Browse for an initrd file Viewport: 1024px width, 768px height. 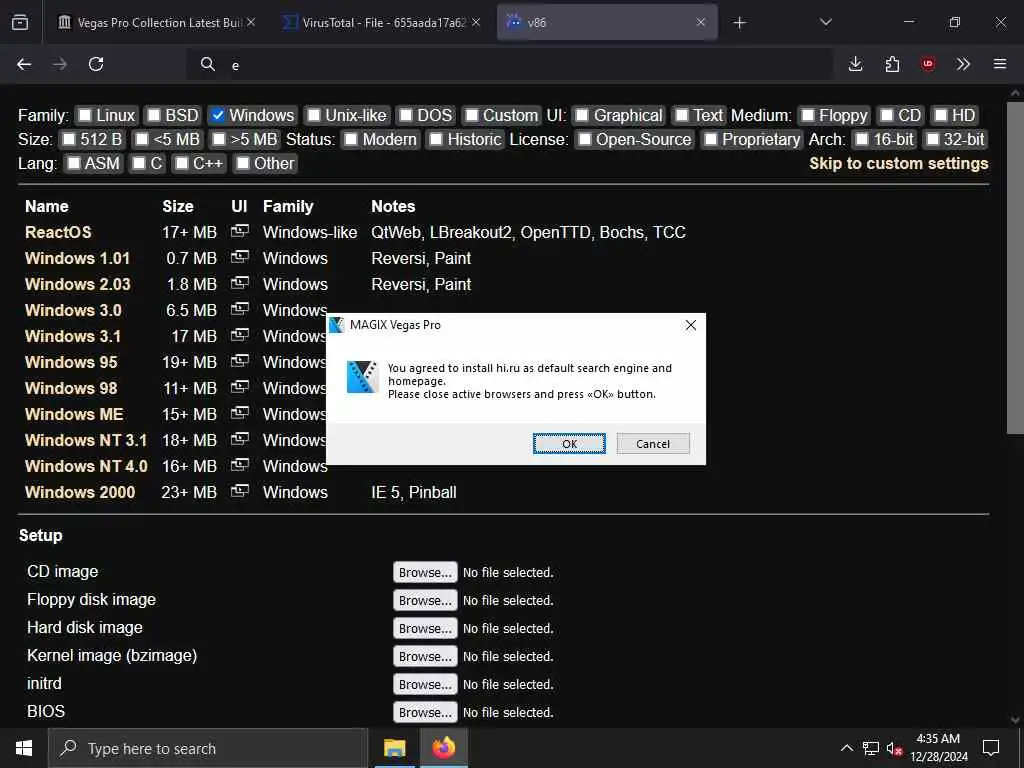click(x=425, y=684)
